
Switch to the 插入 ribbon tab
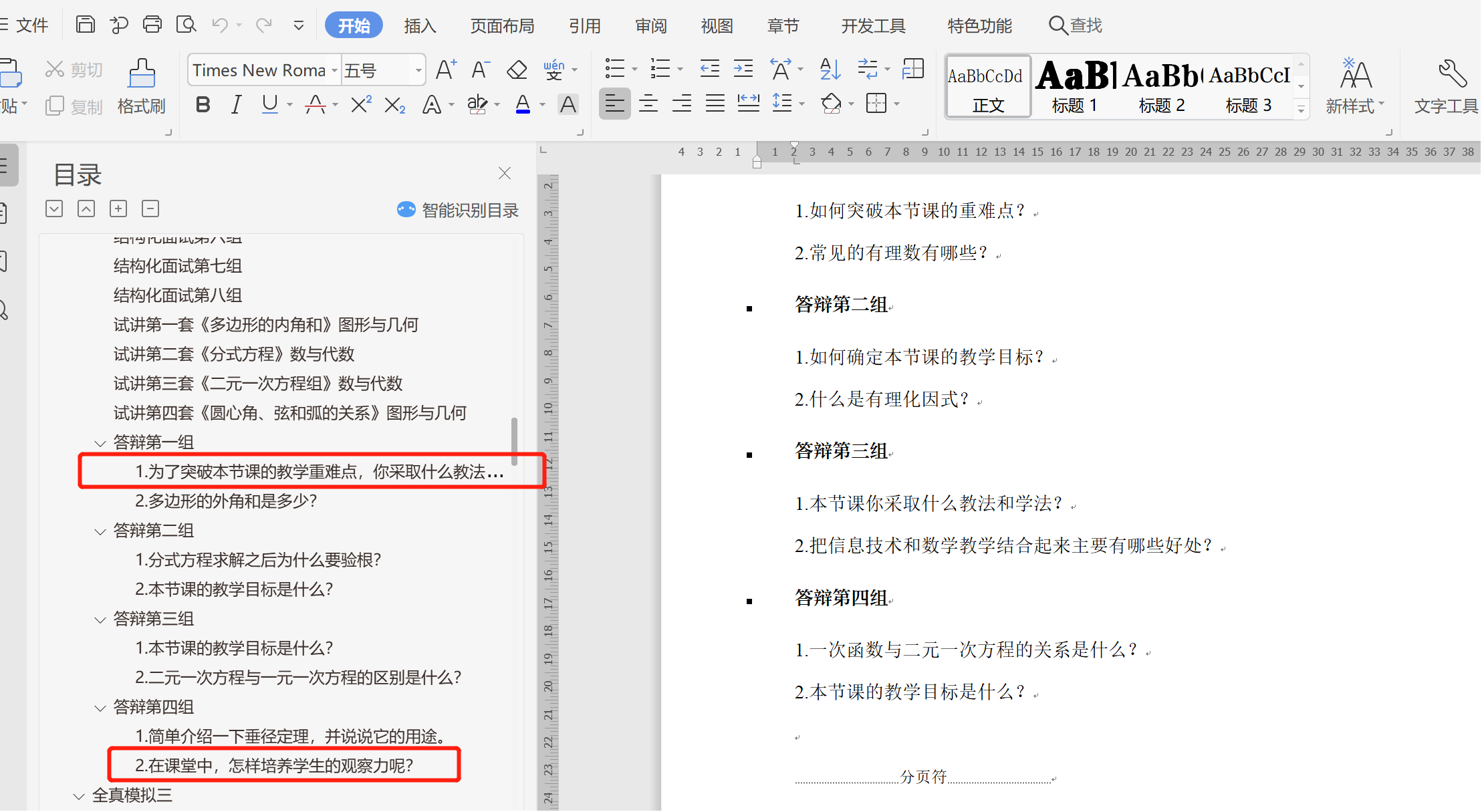click(x=420, y=25)
